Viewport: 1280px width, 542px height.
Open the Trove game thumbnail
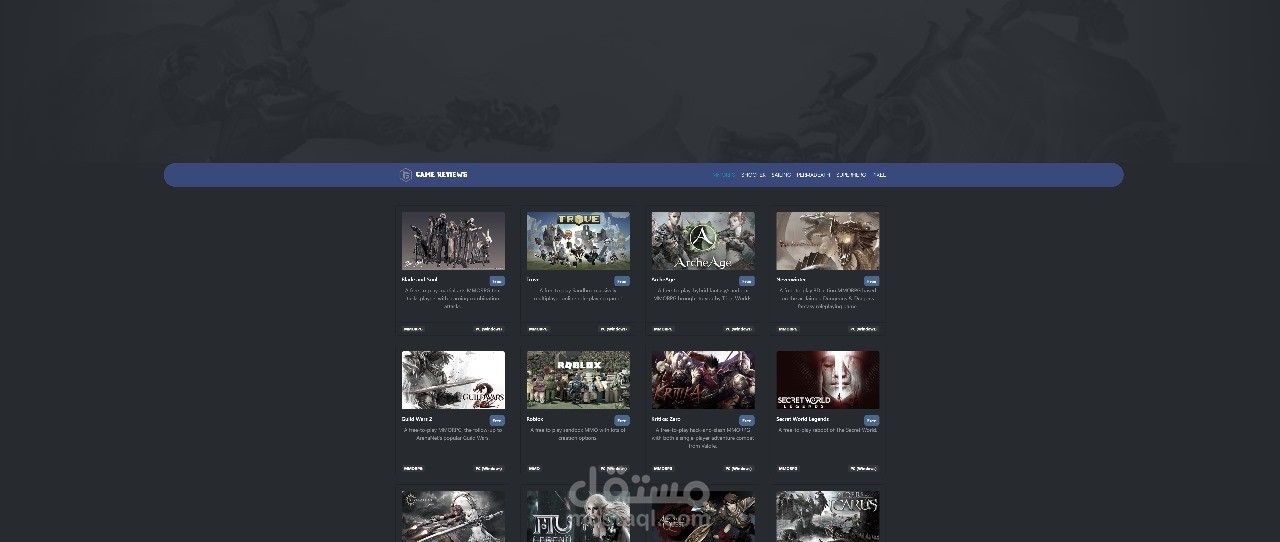click(x=578, y=240)
